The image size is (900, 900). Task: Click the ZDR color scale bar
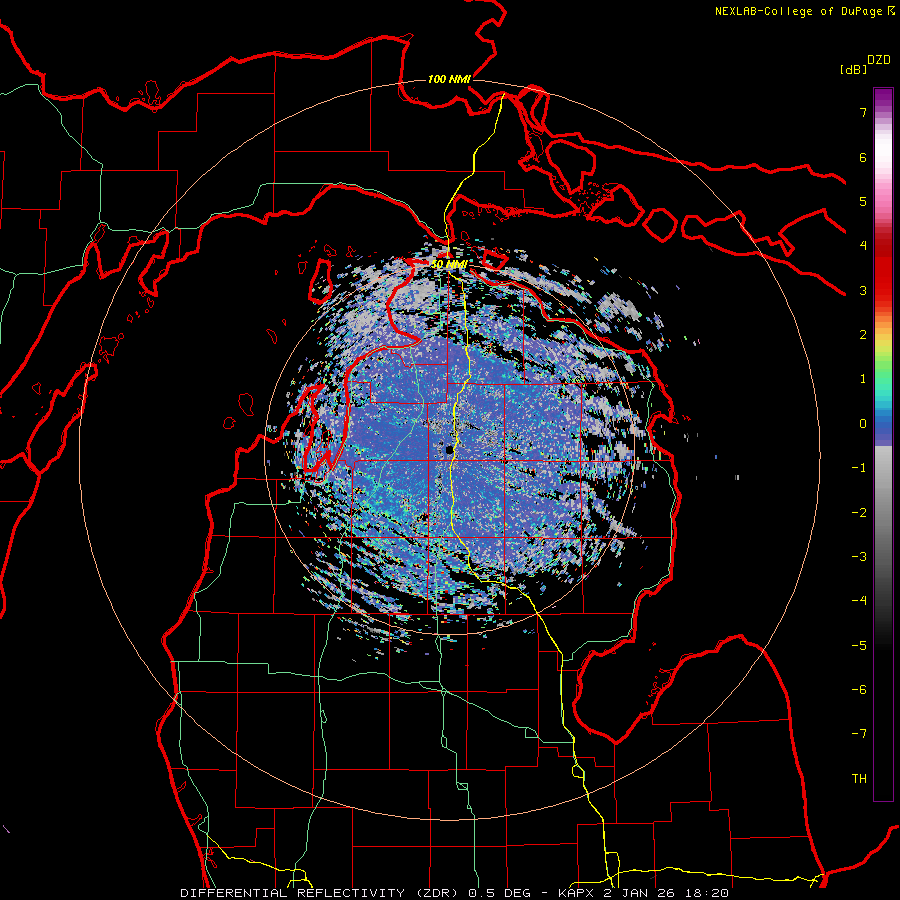tap(883, 444)
